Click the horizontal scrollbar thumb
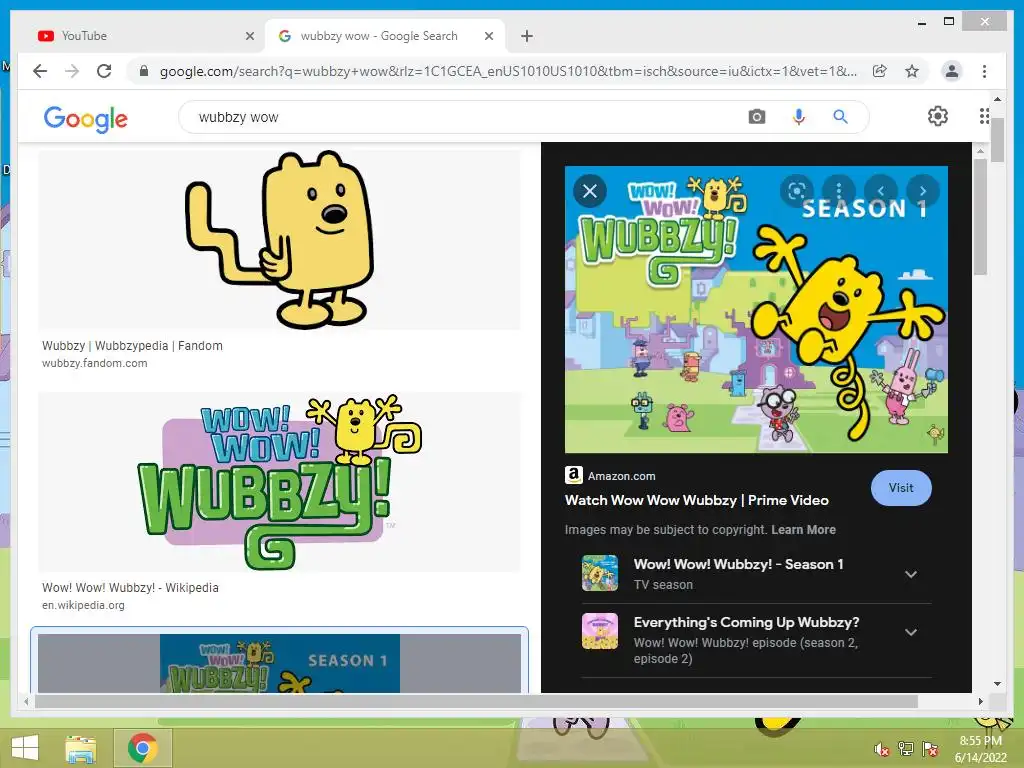1024x768 pixels. pyautogui.click(x=475, y=701)
